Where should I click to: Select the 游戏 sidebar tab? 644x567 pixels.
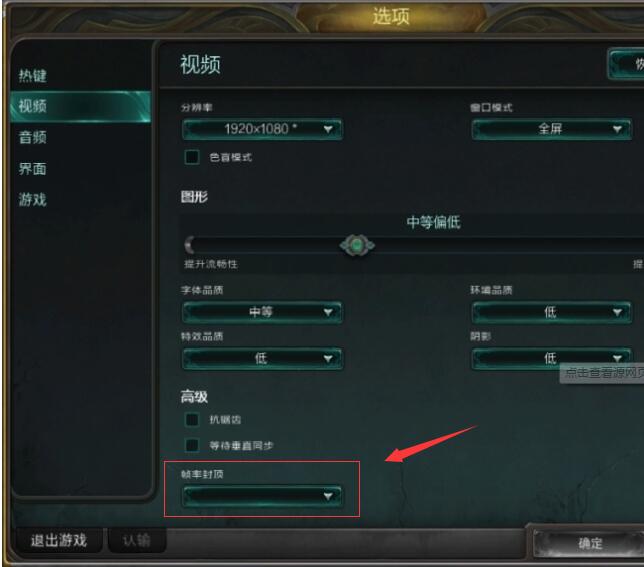tap(33, 200)
